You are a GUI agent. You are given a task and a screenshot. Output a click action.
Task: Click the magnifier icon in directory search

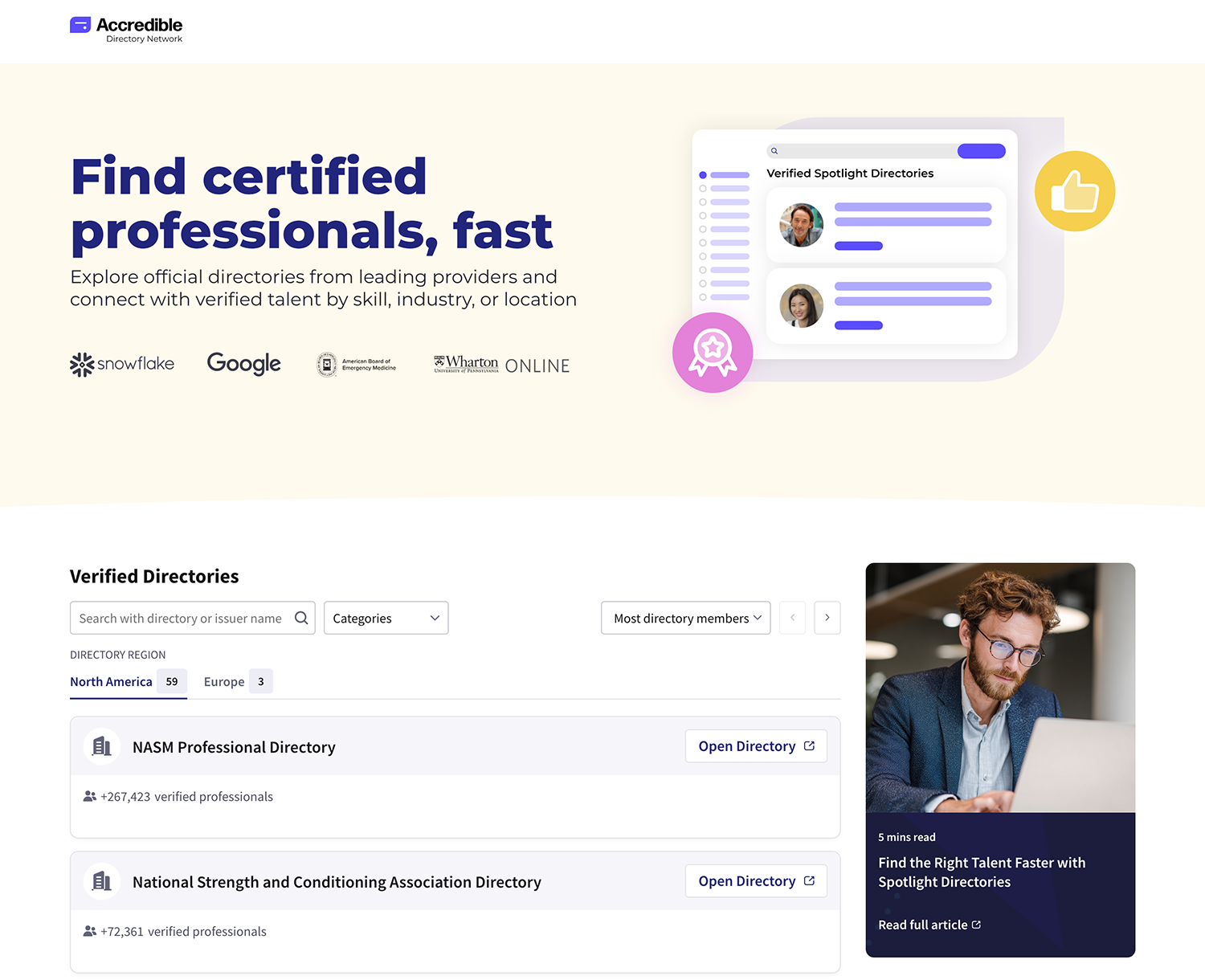pyautogui.click(x=301, y=618)
